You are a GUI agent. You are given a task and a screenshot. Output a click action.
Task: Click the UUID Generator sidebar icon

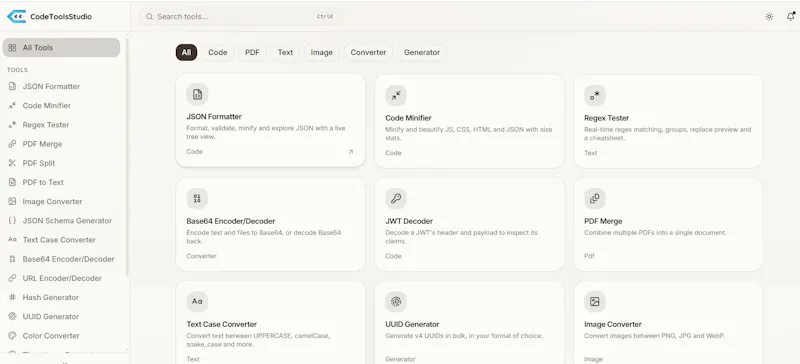(x=12, y=317)
